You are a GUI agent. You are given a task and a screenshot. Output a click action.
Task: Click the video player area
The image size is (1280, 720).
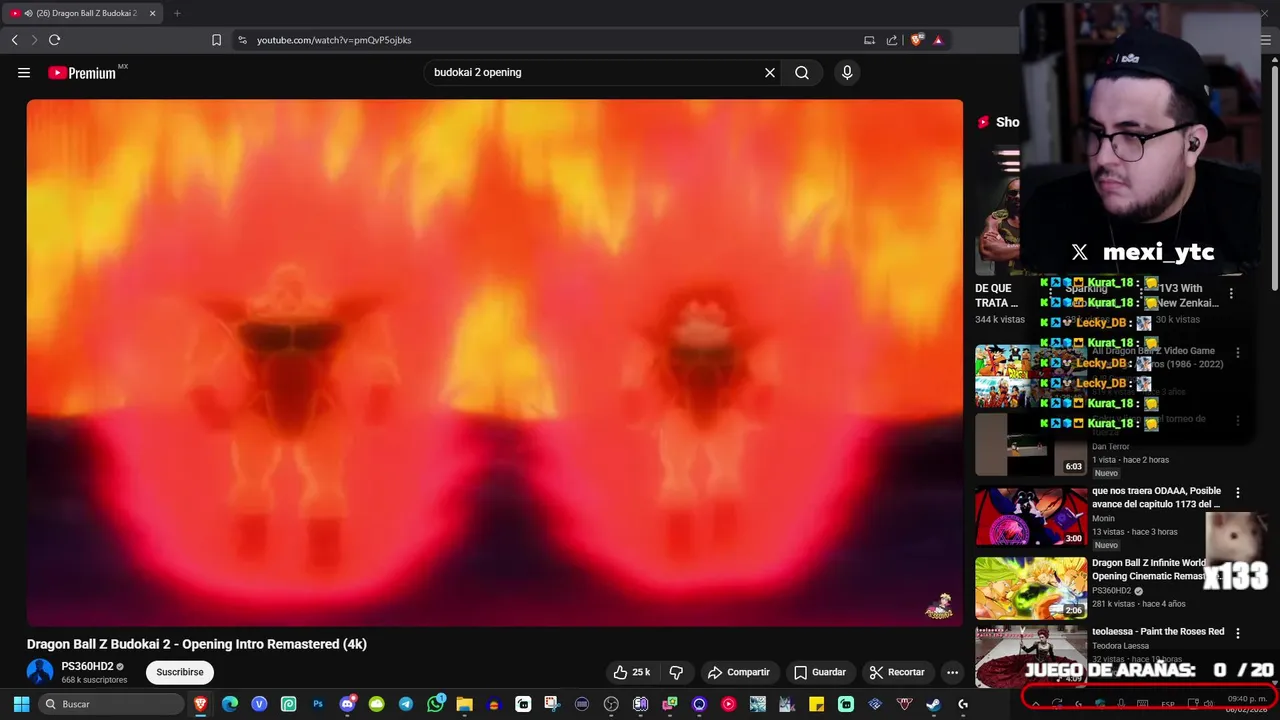[495, 363]
